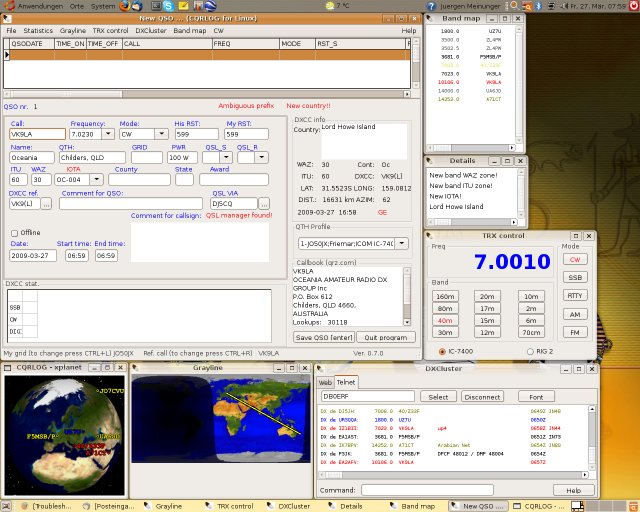Viewport: 640px width, 512px height.
Task: Open the Ubuntu logo Anwendungen icon
Action: click(9, 6)
